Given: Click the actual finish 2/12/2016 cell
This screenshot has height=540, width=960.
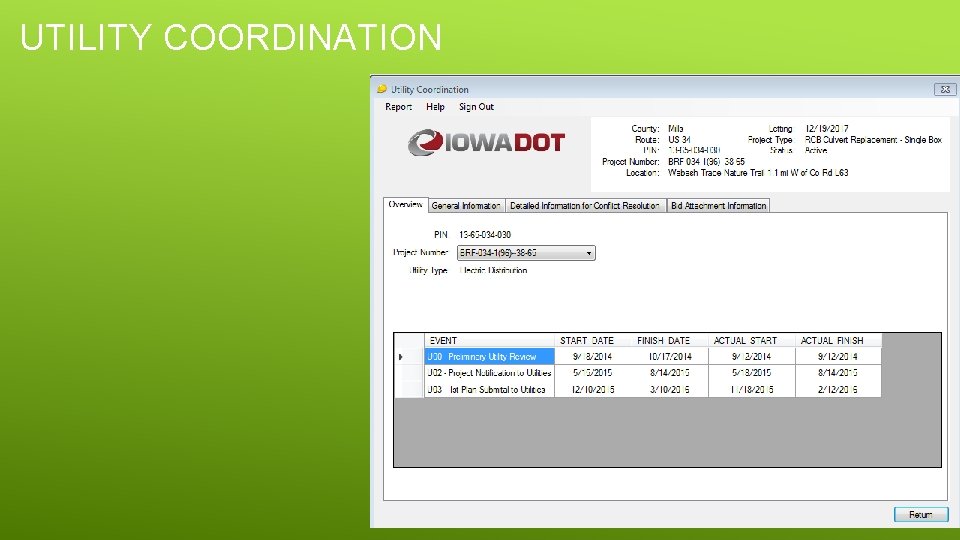Looking at the screenshot, I should tap(838, 389).
